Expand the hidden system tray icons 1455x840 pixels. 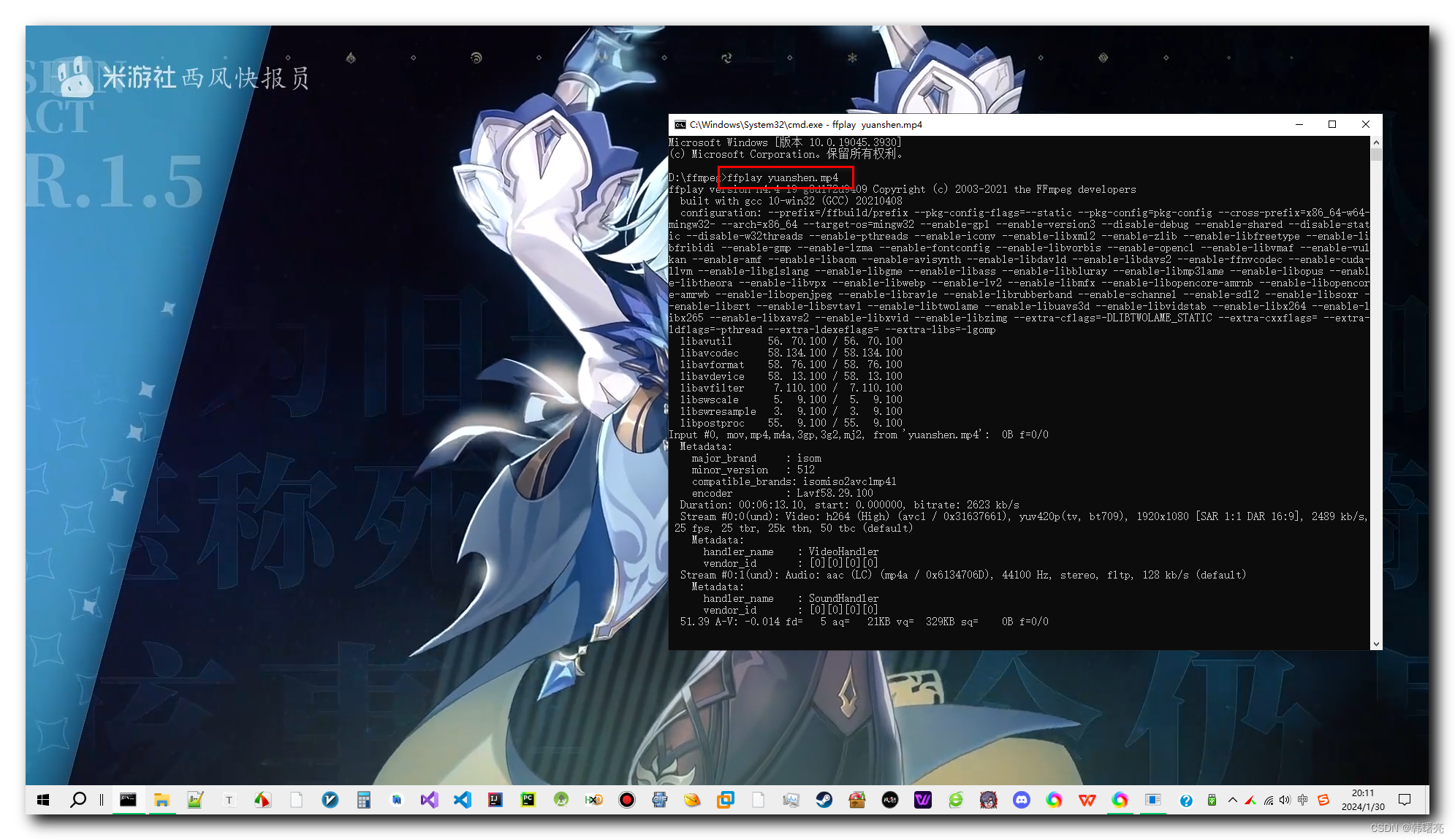tap(1233, 800)
